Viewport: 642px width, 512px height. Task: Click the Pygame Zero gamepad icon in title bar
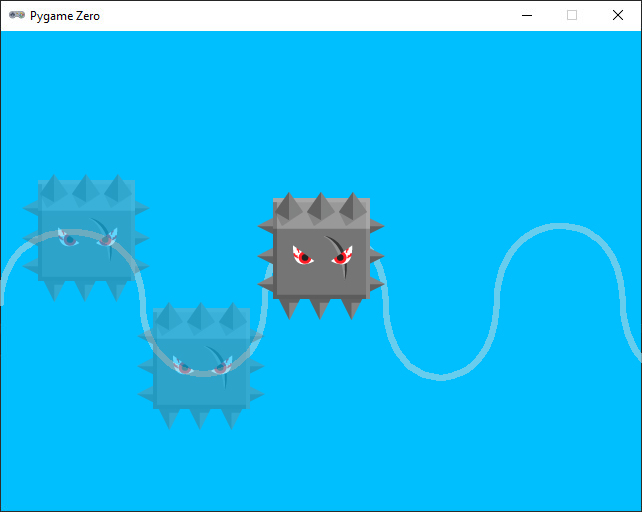17,16
